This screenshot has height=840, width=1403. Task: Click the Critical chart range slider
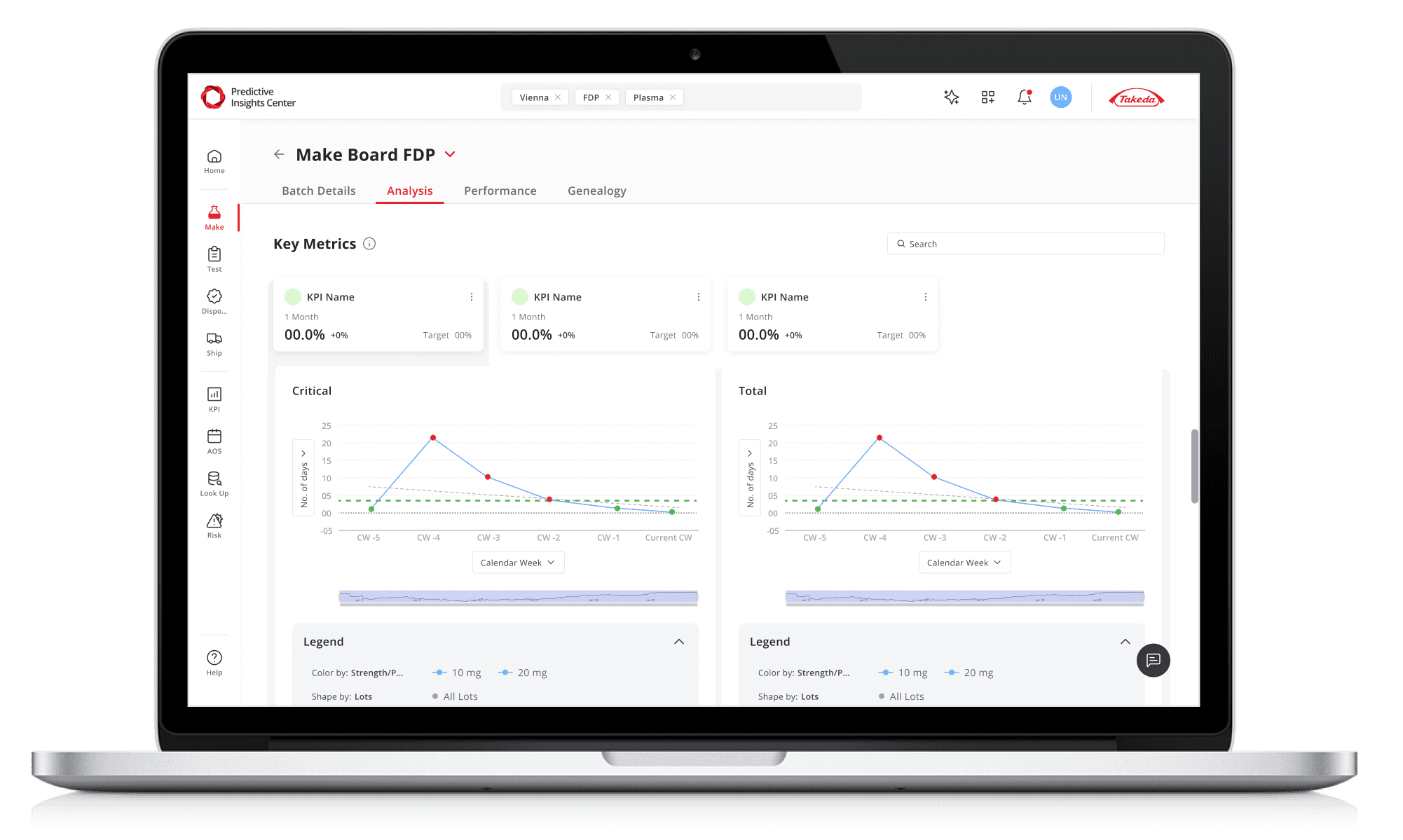pyautogui.click(x=518, y=597)
